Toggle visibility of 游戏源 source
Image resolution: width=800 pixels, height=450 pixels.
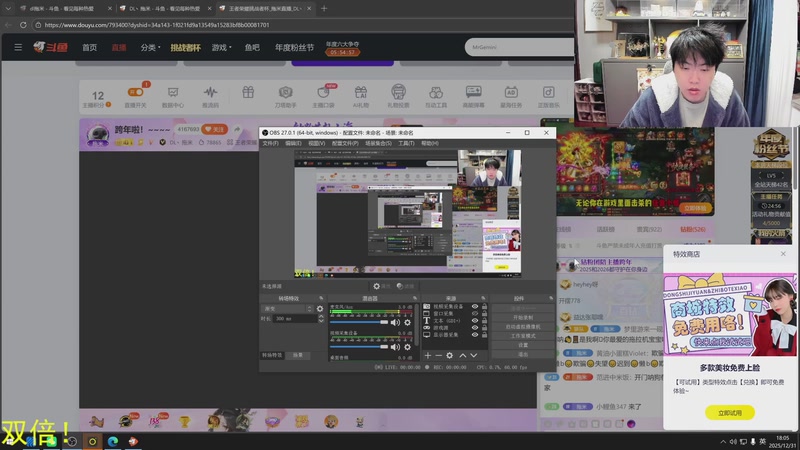[x=475, y=328]
